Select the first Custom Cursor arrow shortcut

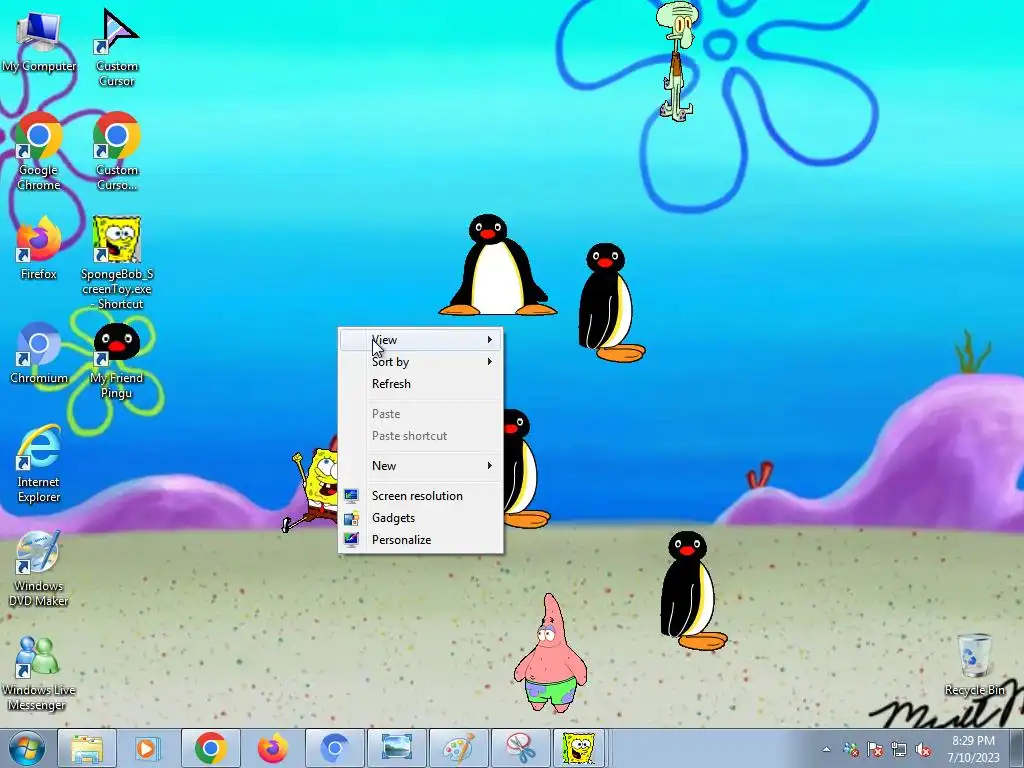coord(116,47)
